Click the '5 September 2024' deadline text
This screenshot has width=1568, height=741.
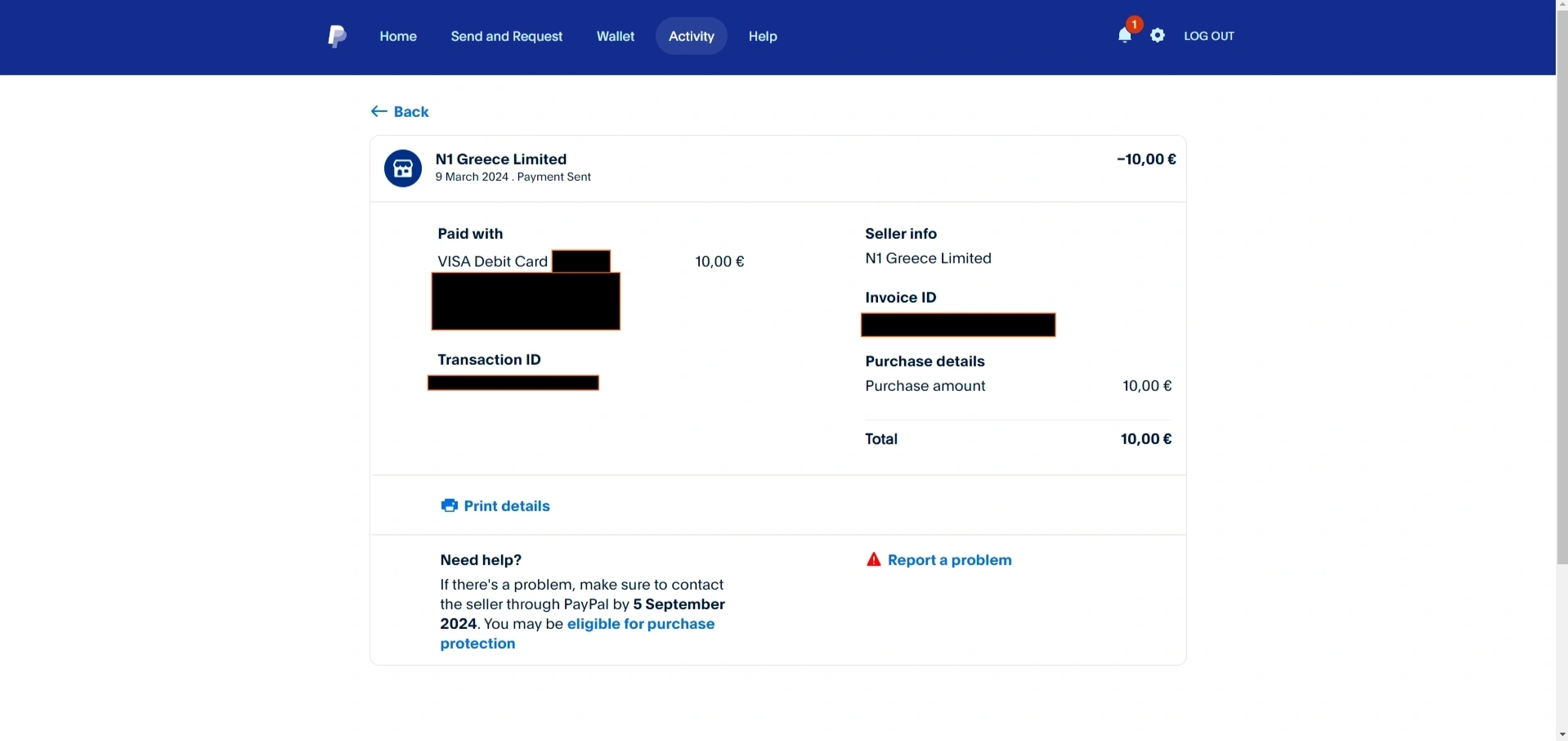tap(583, 614)
